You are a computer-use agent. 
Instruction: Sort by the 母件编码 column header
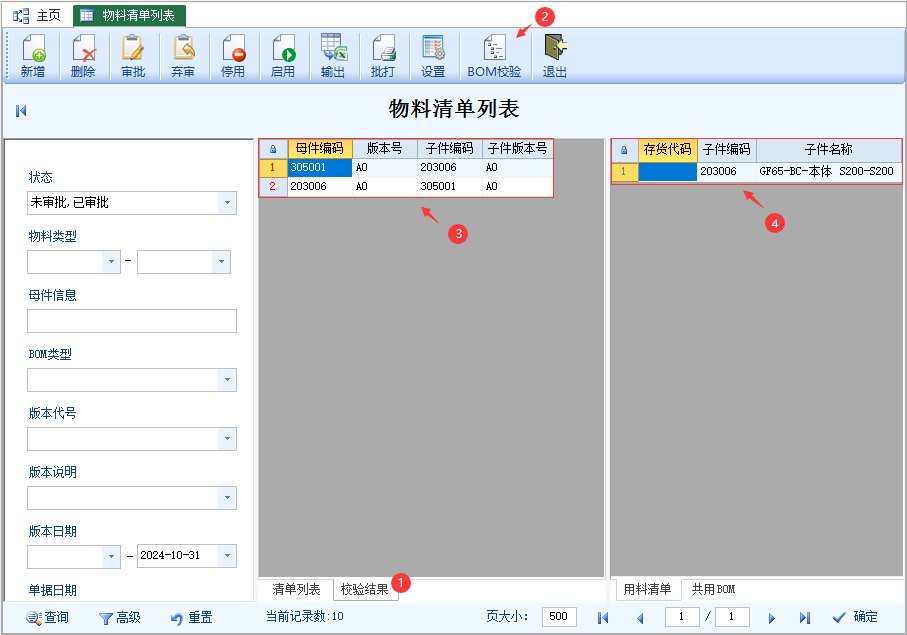320,149
